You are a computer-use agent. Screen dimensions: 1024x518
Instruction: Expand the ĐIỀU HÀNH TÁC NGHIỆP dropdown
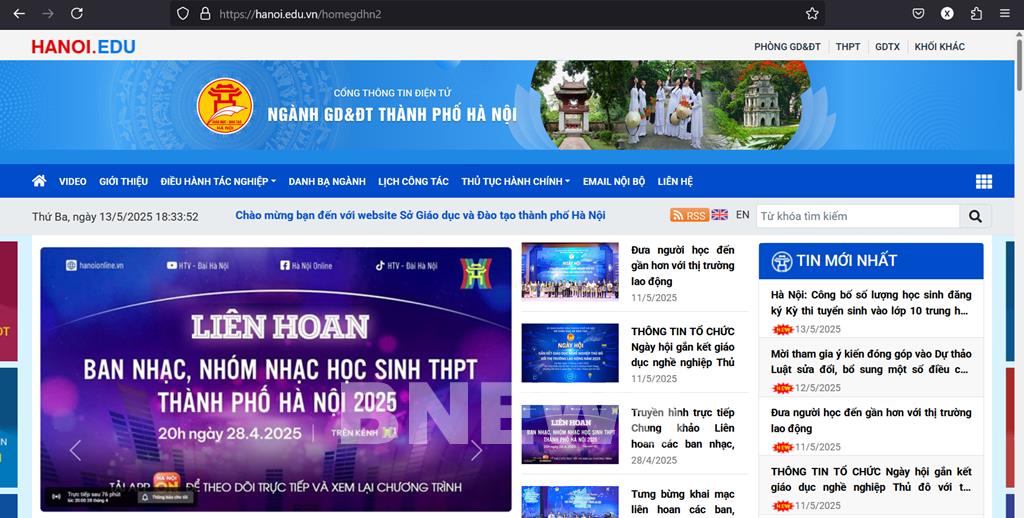[218, 181]
